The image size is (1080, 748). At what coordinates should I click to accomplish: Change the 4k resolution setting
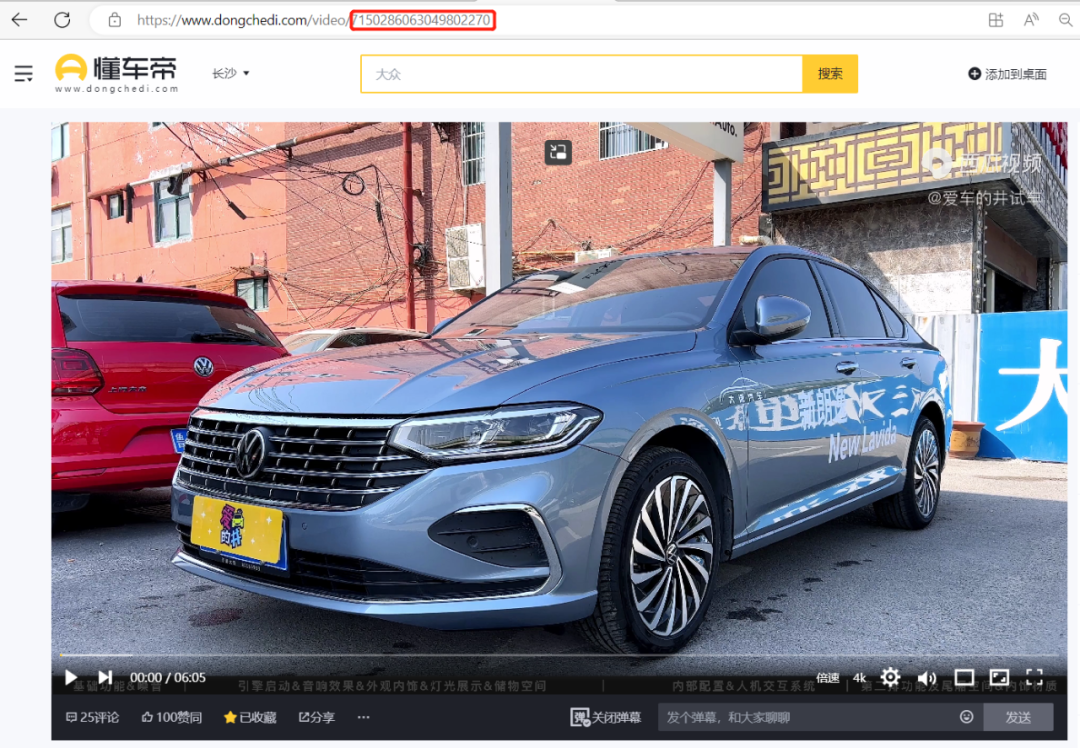859,678
